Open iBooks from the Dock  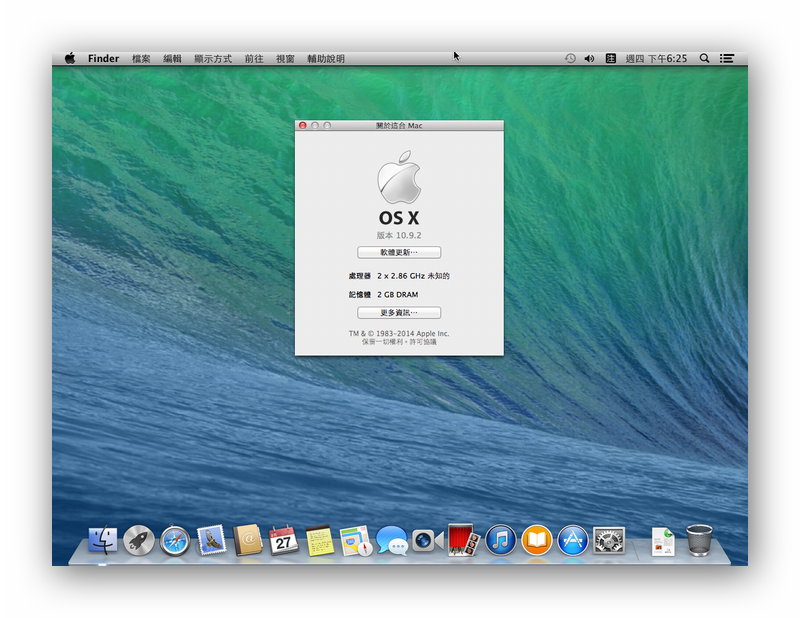[x=536, y=540]
